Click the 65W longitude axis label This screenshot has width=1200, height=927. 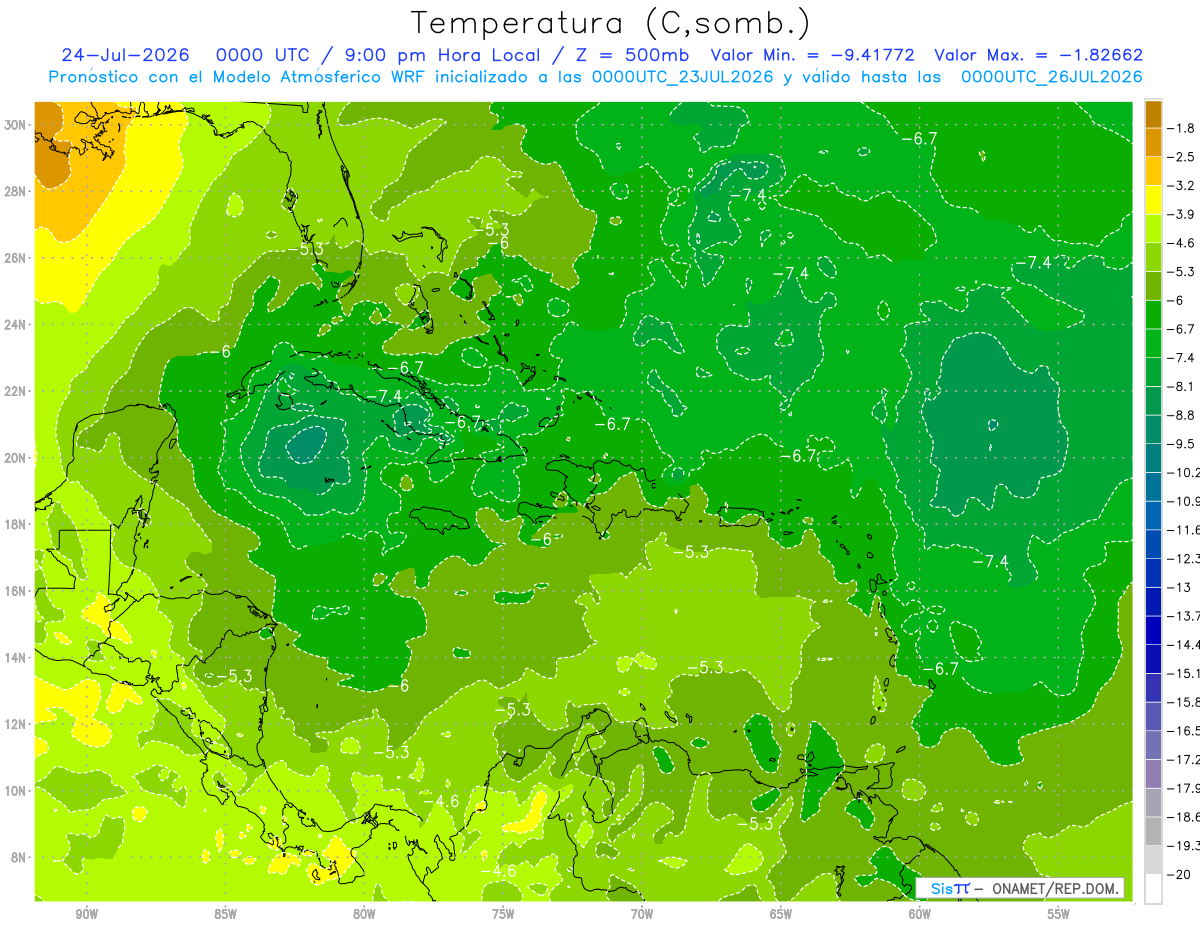tap(781, 914)
